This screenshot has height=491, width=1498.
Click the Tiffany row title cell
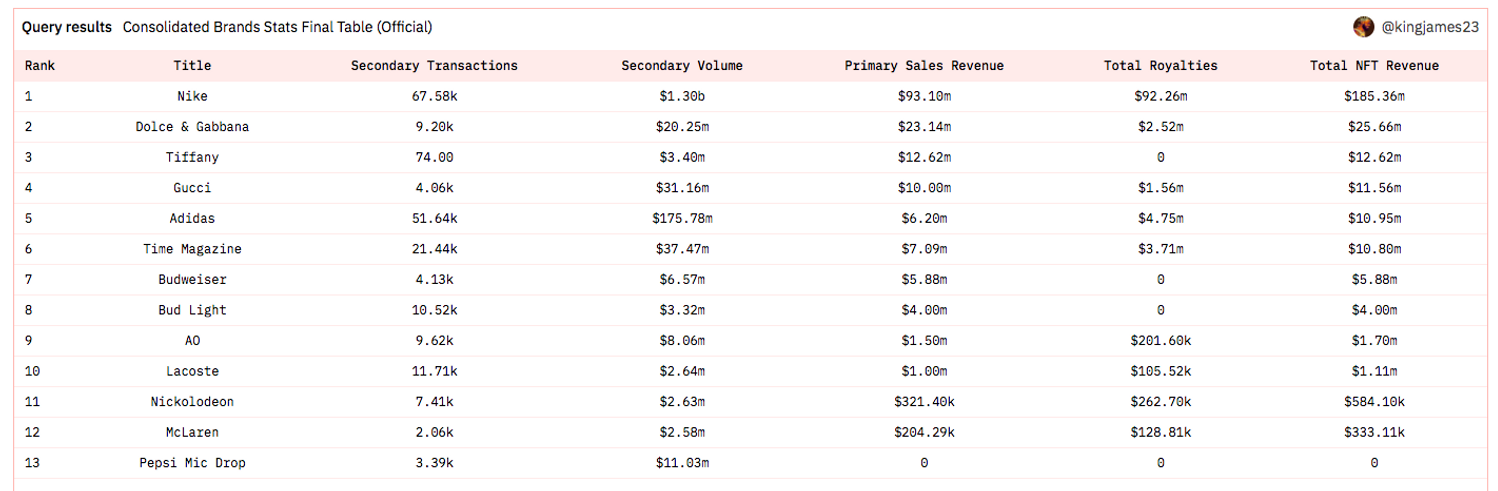tap(192, 158)
